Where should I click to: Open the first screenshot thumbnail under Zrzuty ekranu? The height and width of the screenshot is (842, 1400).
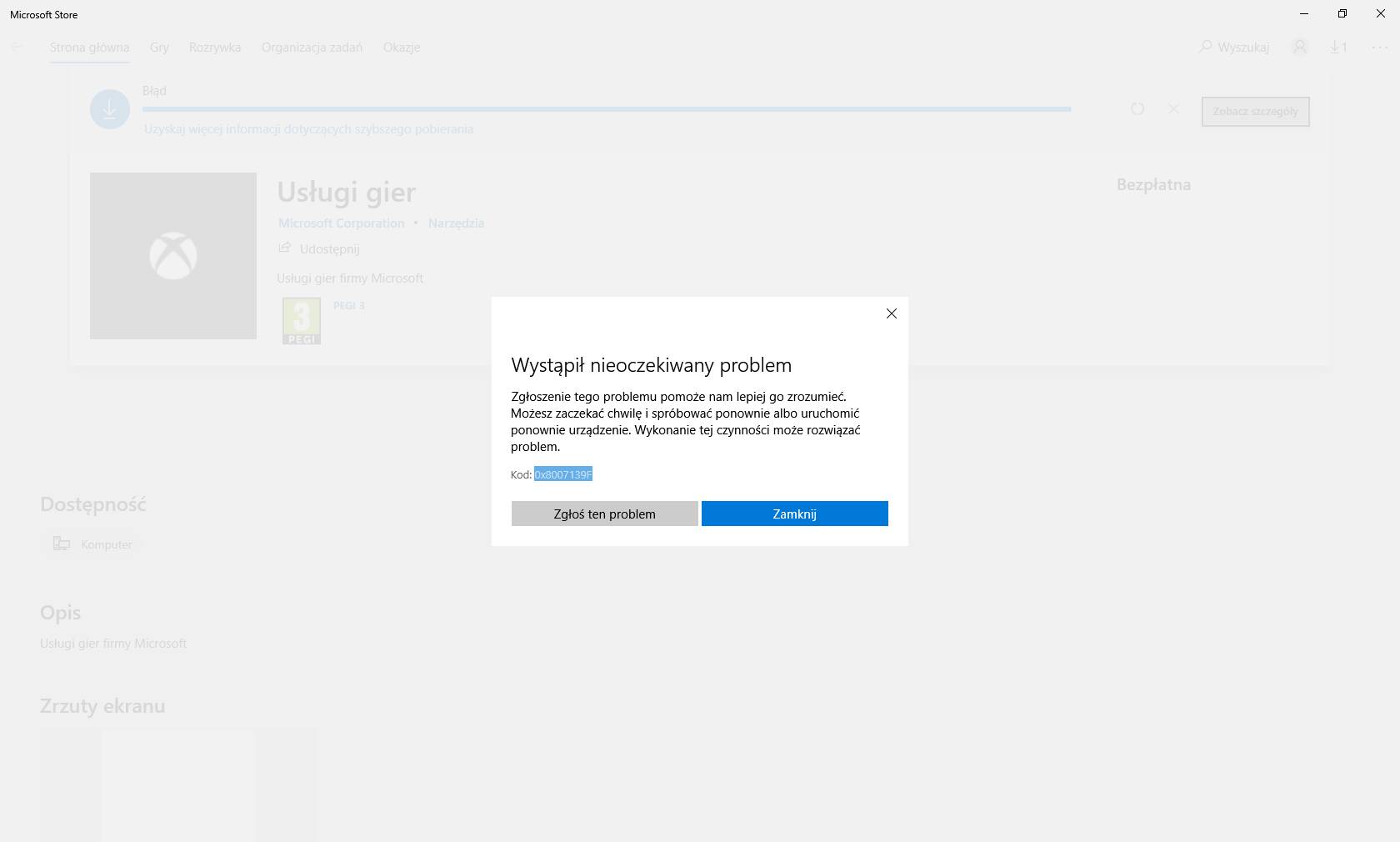point(178,784)
